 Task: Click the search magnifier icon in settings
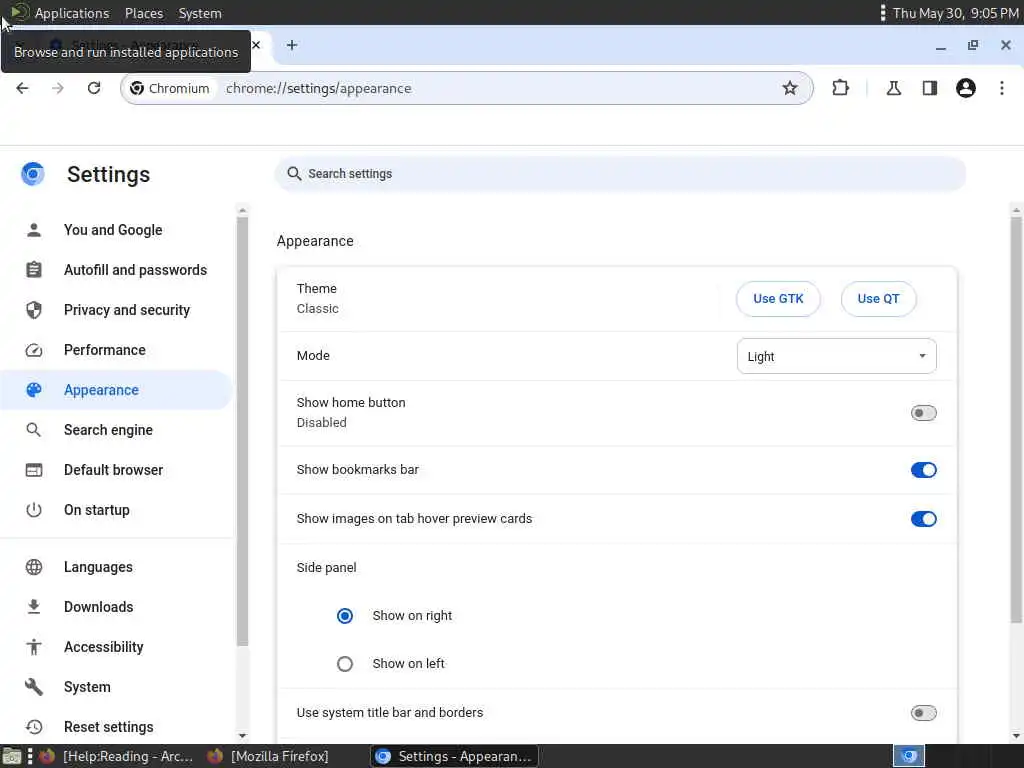pos(295,174)
